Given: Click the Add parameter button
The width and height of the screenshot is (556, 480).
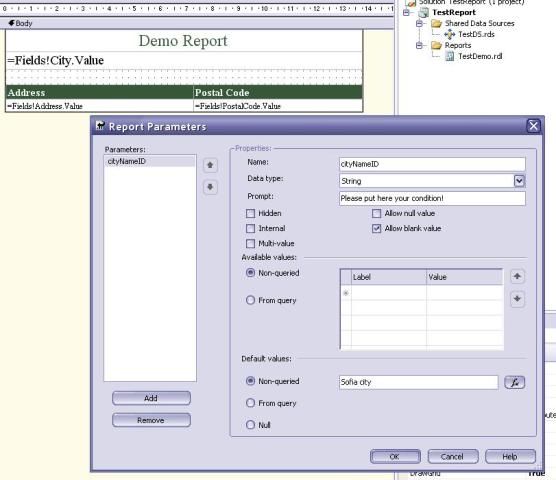Looking at the screenshot, I should click(x=151, y=398).
